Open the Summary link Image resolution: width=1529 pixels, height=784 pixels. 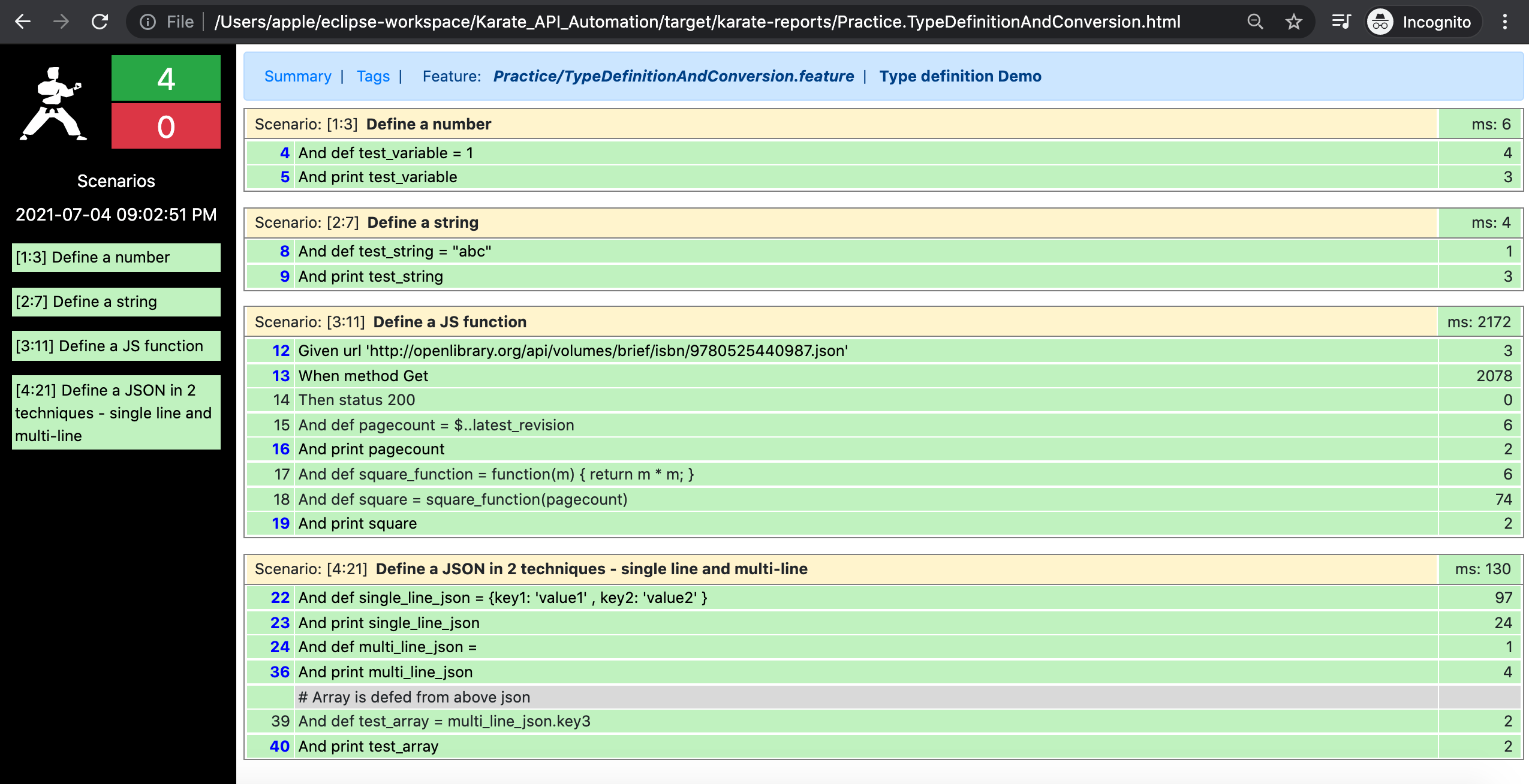click(297, 76)
